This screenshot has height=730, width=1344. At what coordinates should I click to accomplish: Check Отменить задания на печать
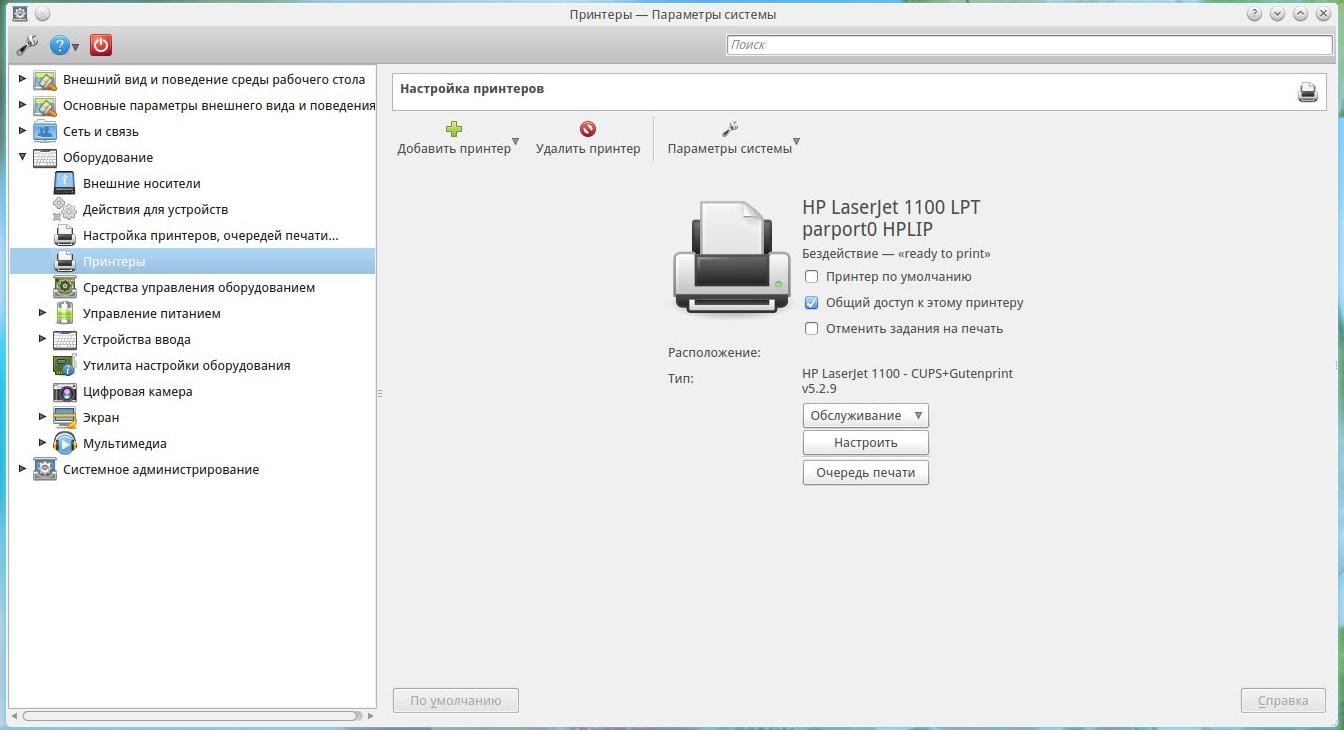(x=811, y=329)
